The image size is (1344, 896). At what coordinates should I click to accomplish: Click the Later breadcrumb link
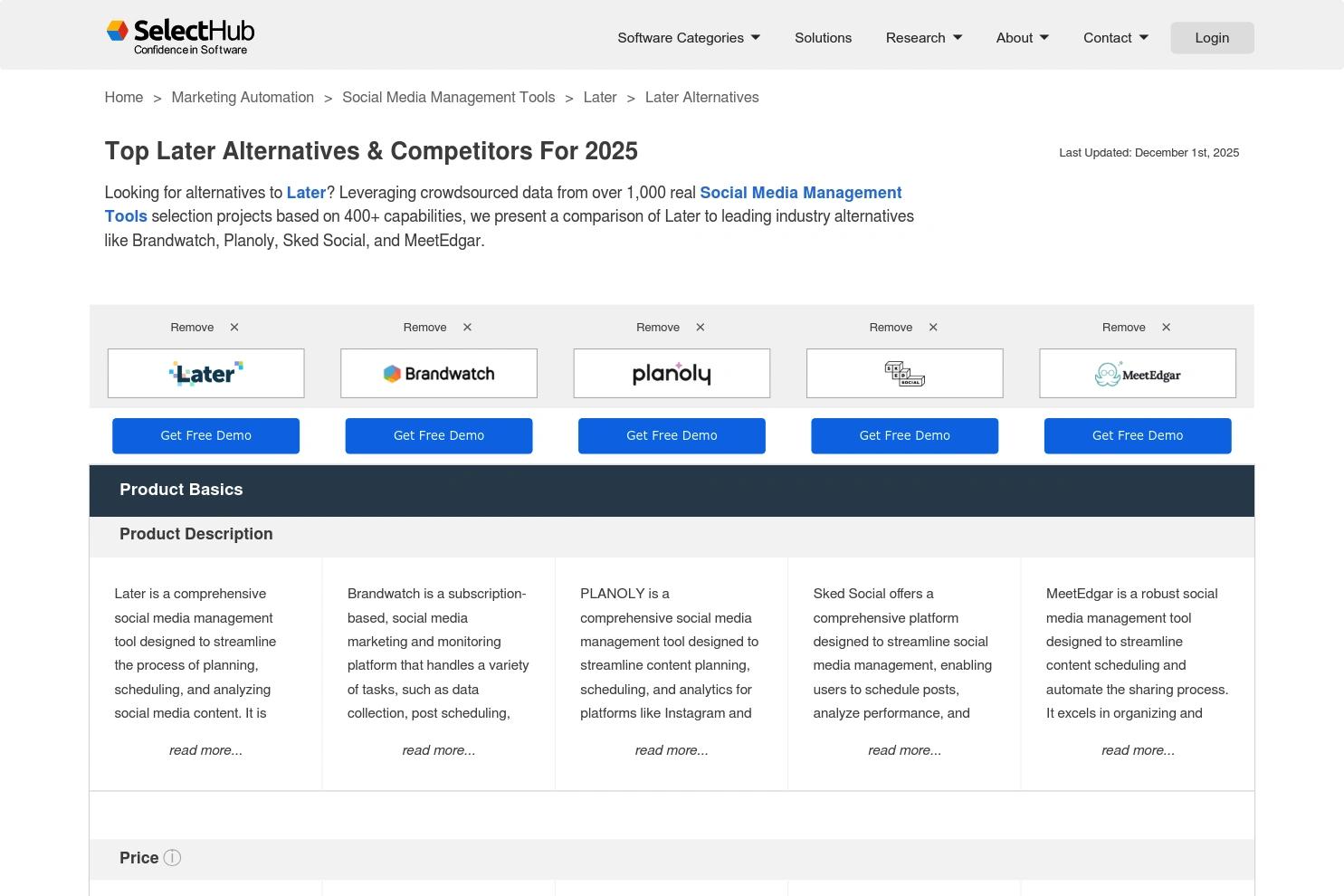(x=600, y=98)
